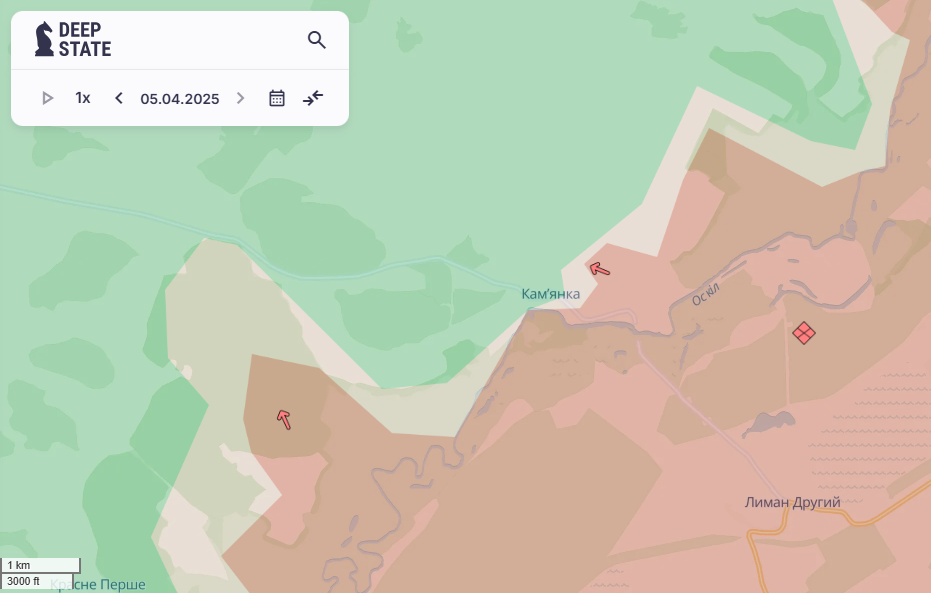Click the Оскіл river label
931x593 pixels.
[x=705, y=293]
